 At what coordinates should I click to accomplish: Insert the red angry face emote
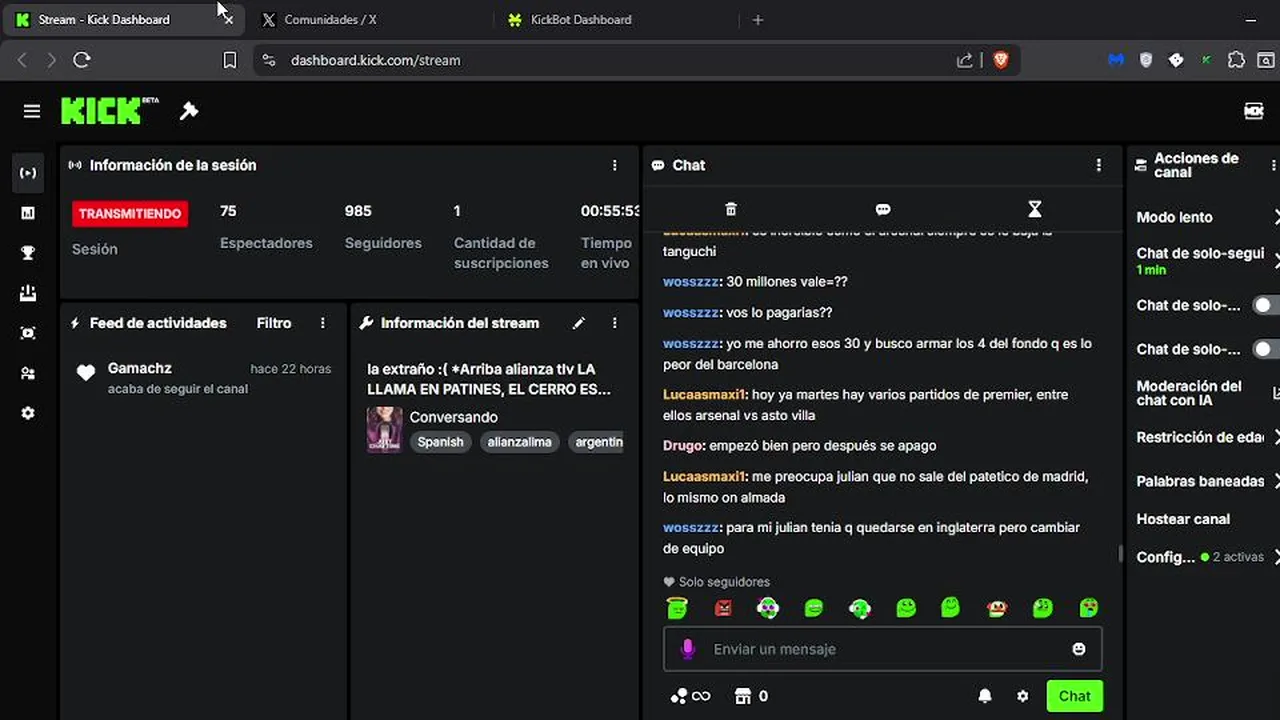(x=723, y=607)
